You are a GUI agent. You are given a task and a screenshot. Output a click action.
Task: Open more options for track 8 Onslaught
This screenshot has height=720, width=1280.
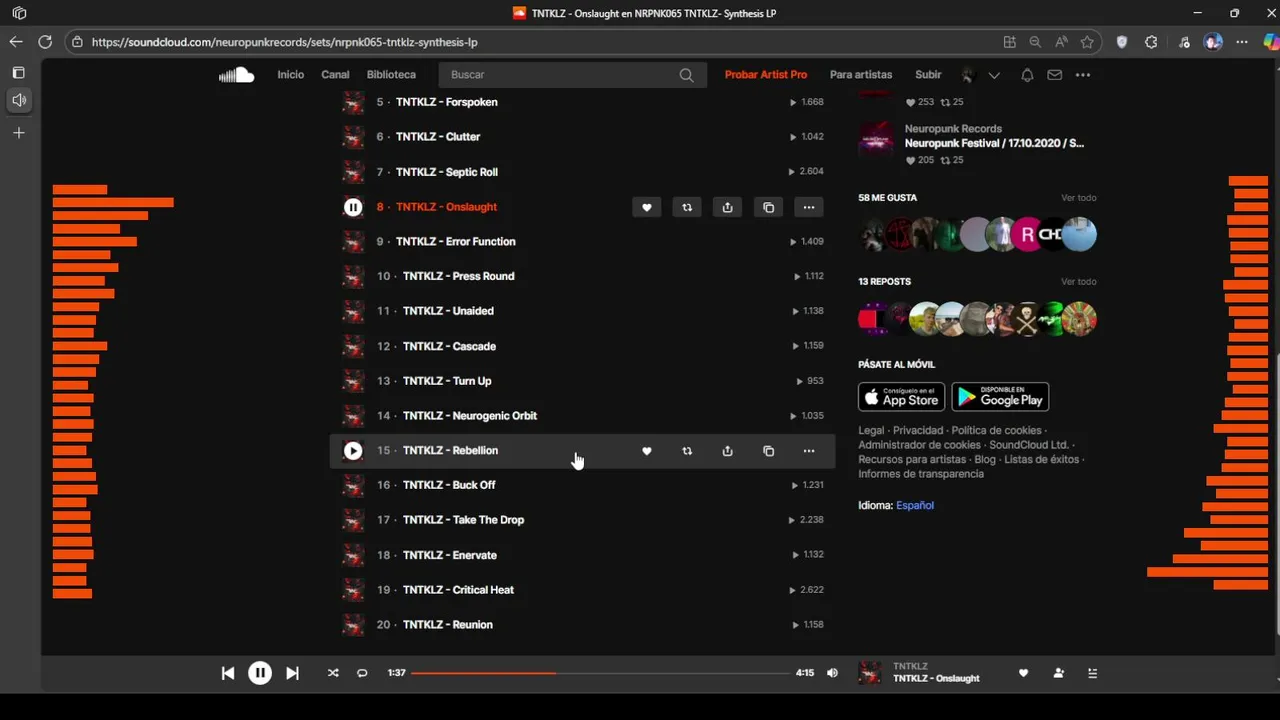[x=808, y=207]
